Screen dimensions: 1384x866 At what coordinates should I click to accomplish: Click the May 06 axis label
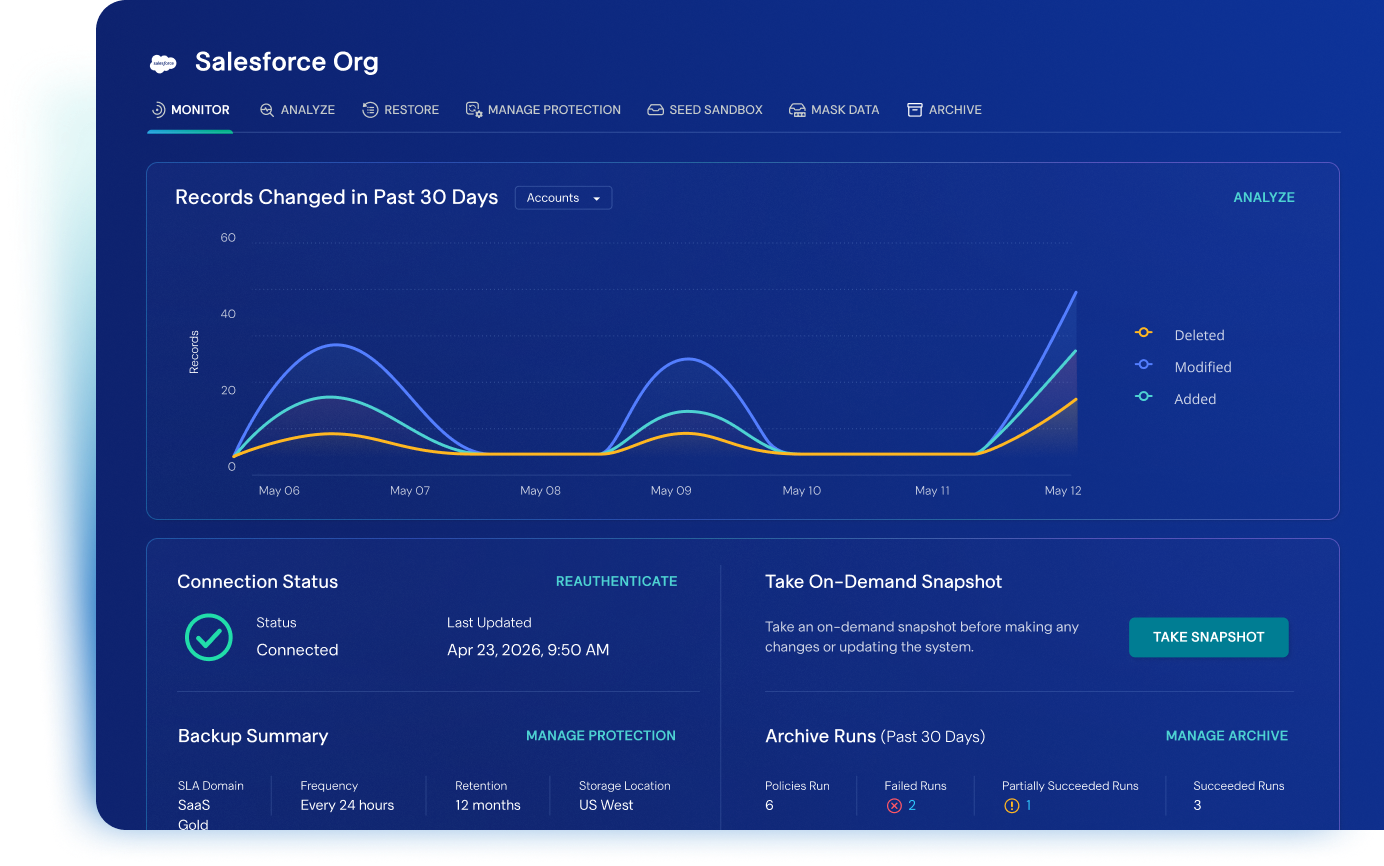279,491
